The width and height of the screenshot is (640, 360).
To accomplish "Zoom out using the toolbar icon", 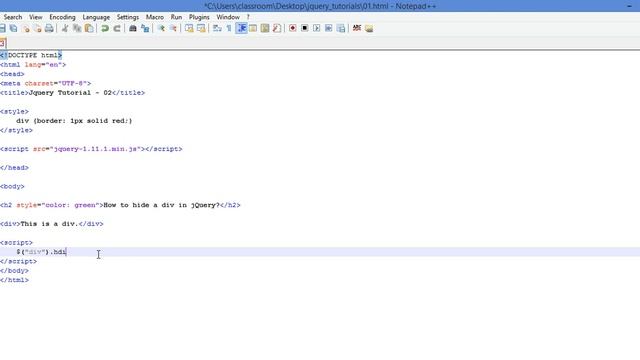I will tap(173, 28).
